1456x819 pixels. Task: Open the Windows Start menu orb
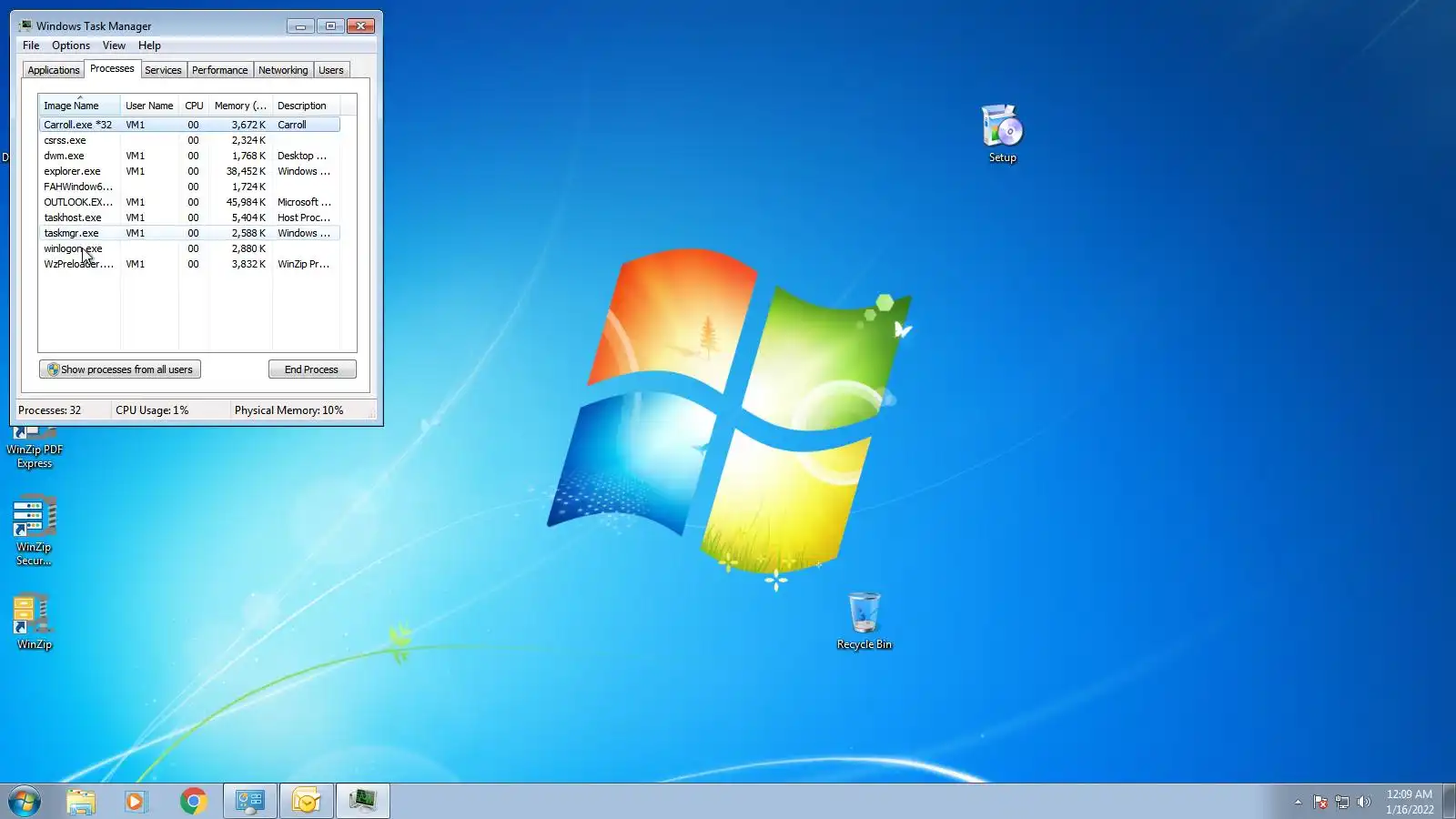coord(25,801)
